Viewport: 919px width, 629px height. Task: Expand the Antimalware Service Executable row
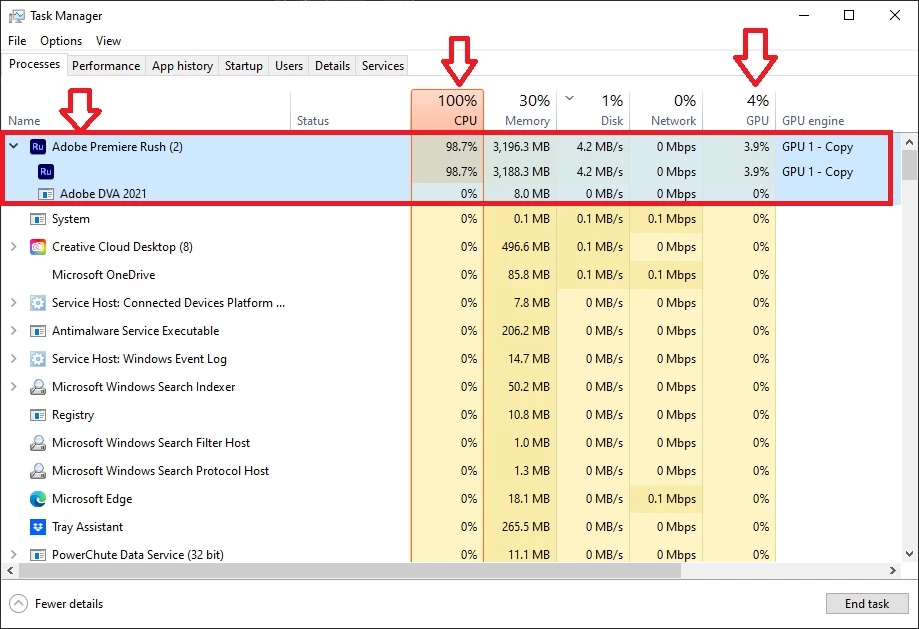[x=14, y=331]
